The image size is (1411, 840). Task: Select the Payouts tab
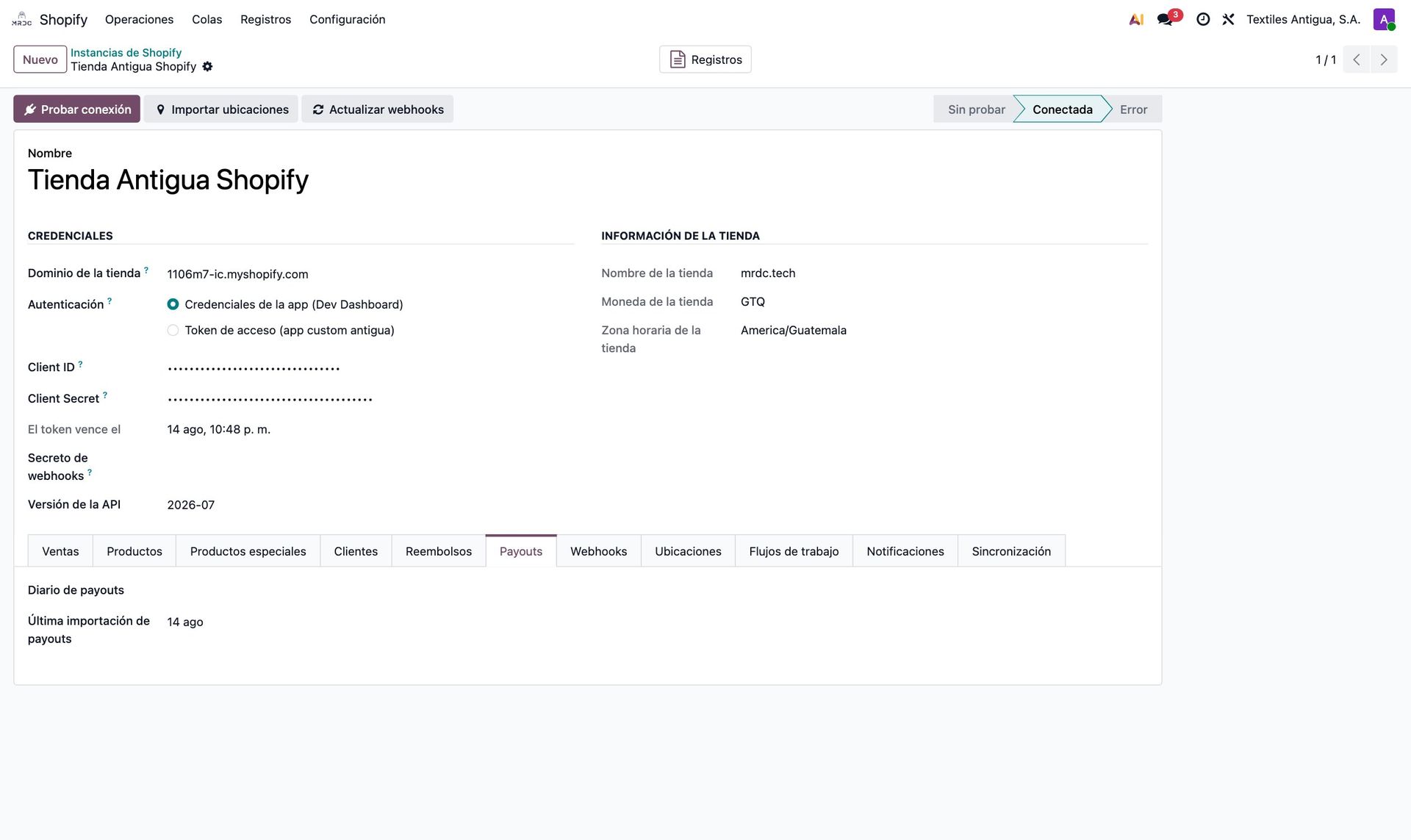521,551
